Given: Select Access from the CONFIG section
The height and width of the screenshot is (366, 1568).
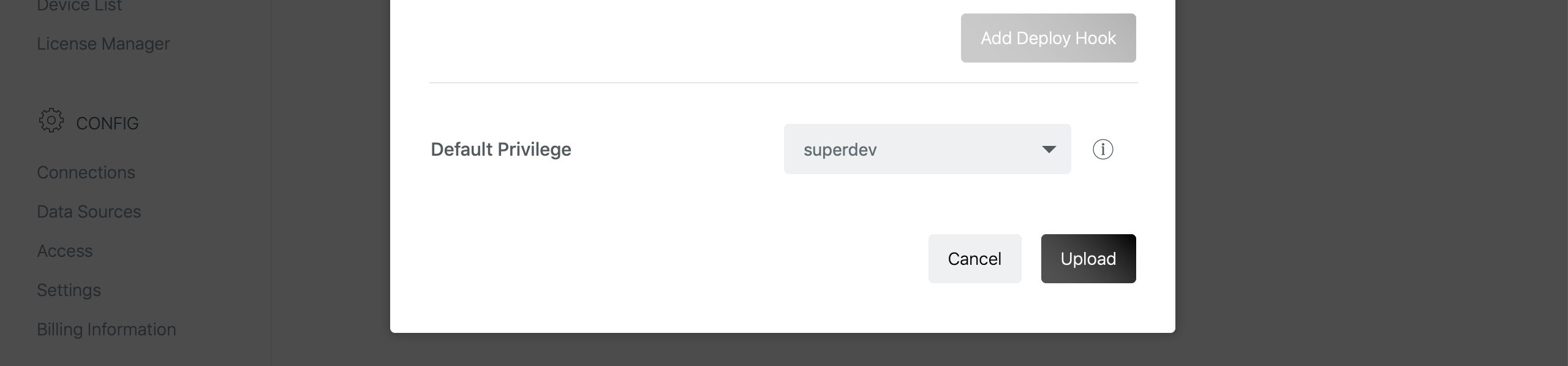Looking at the screenshot, I should click(64, 251).
